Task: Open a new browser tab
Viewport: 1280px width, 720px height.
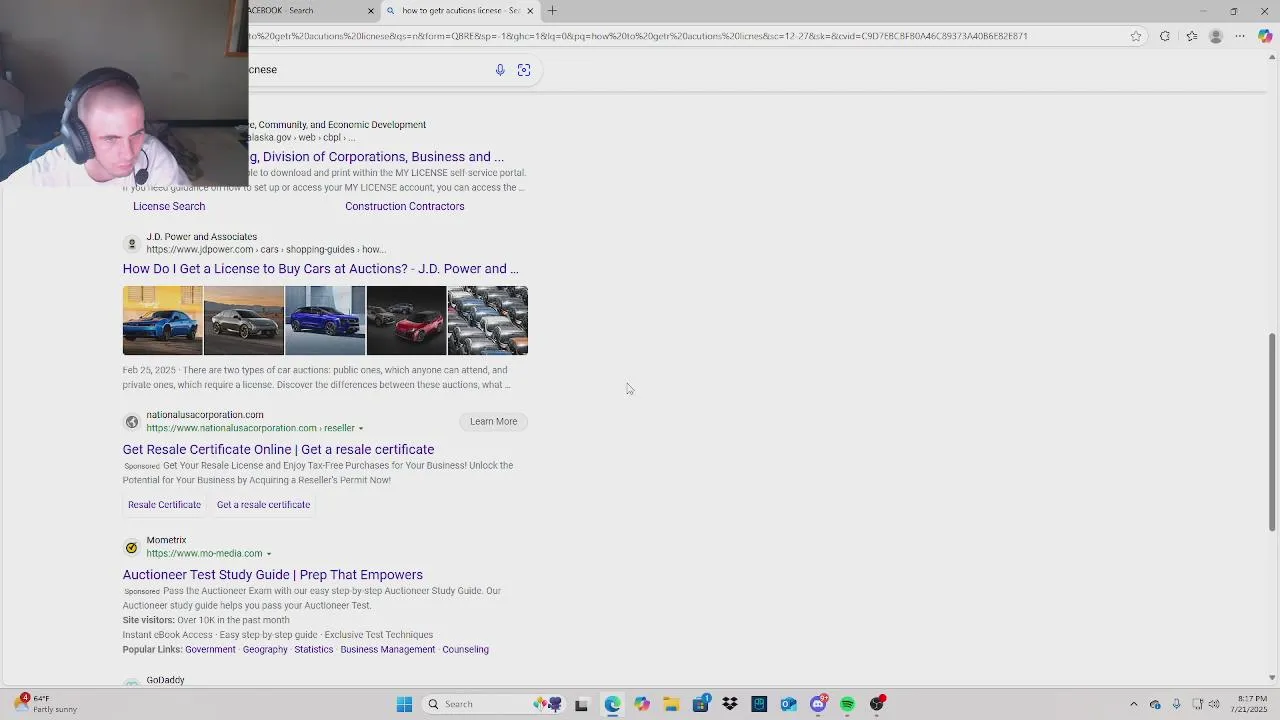Action: tap(552, 11)
